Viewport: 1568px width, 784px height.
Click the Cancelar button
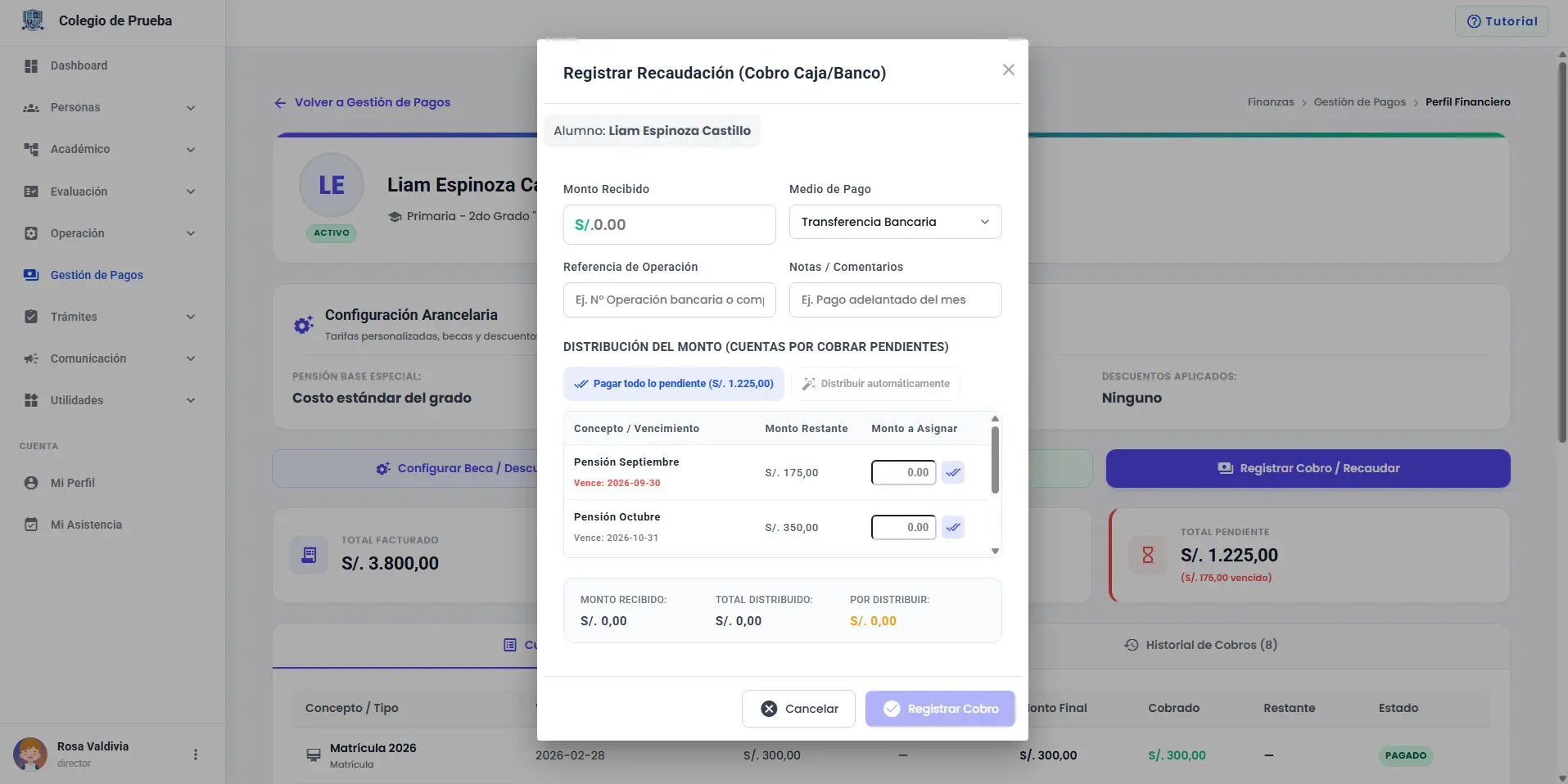(x=798, y=709)
